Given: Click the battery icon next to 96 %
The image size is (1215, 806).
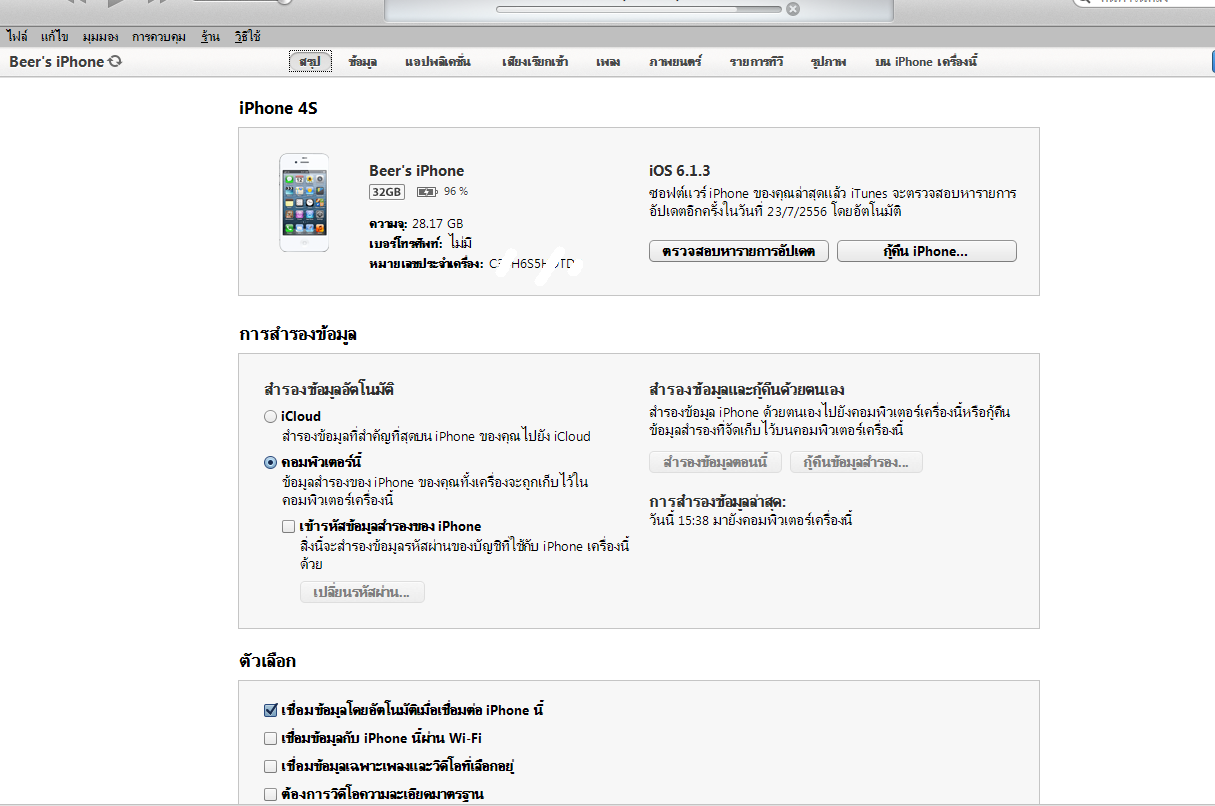Looking at the screenshot, I should [427, 191].
